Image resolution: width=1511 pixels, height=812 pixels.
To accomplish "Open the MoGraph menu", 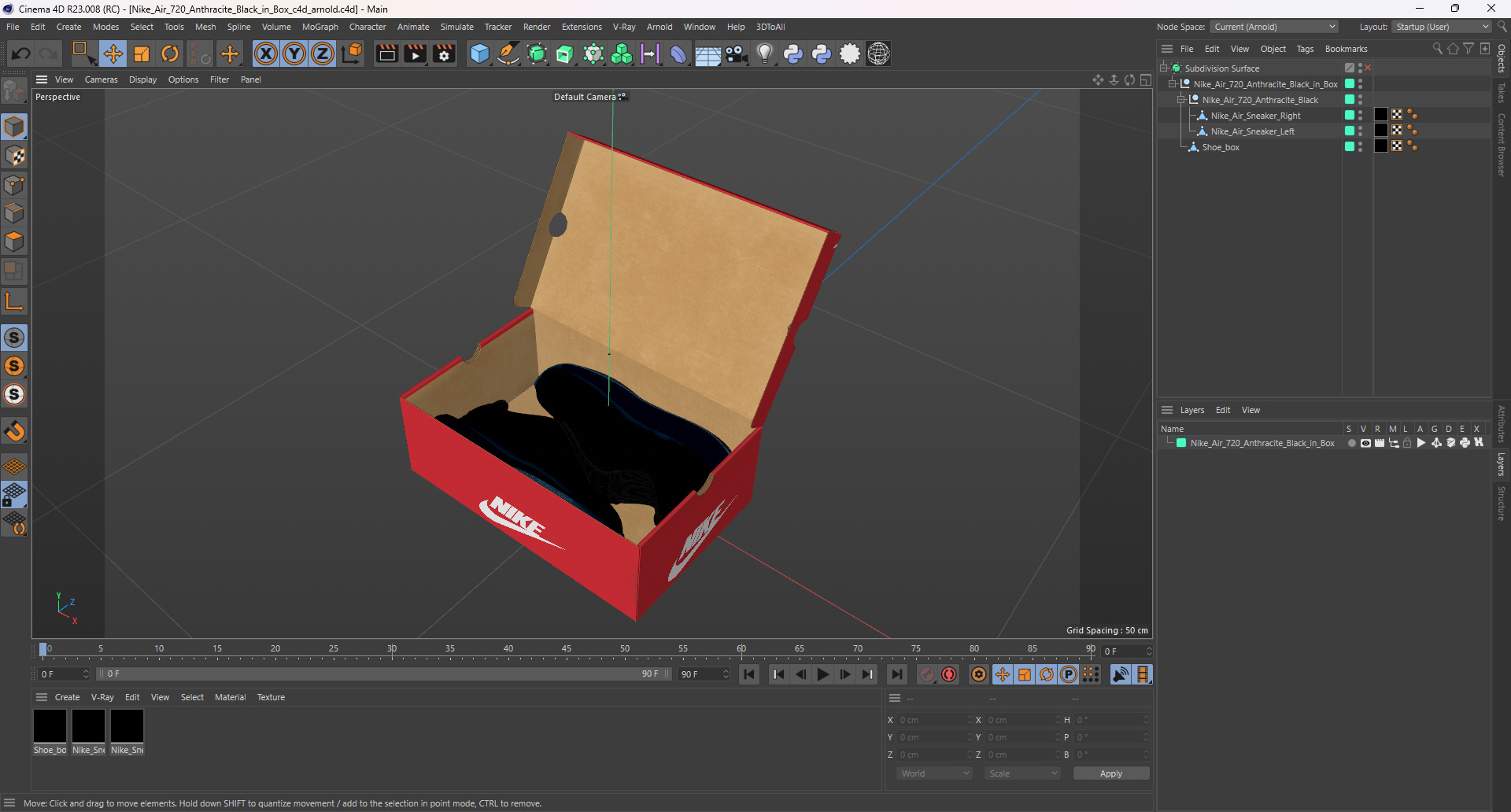I will (320, 27).
